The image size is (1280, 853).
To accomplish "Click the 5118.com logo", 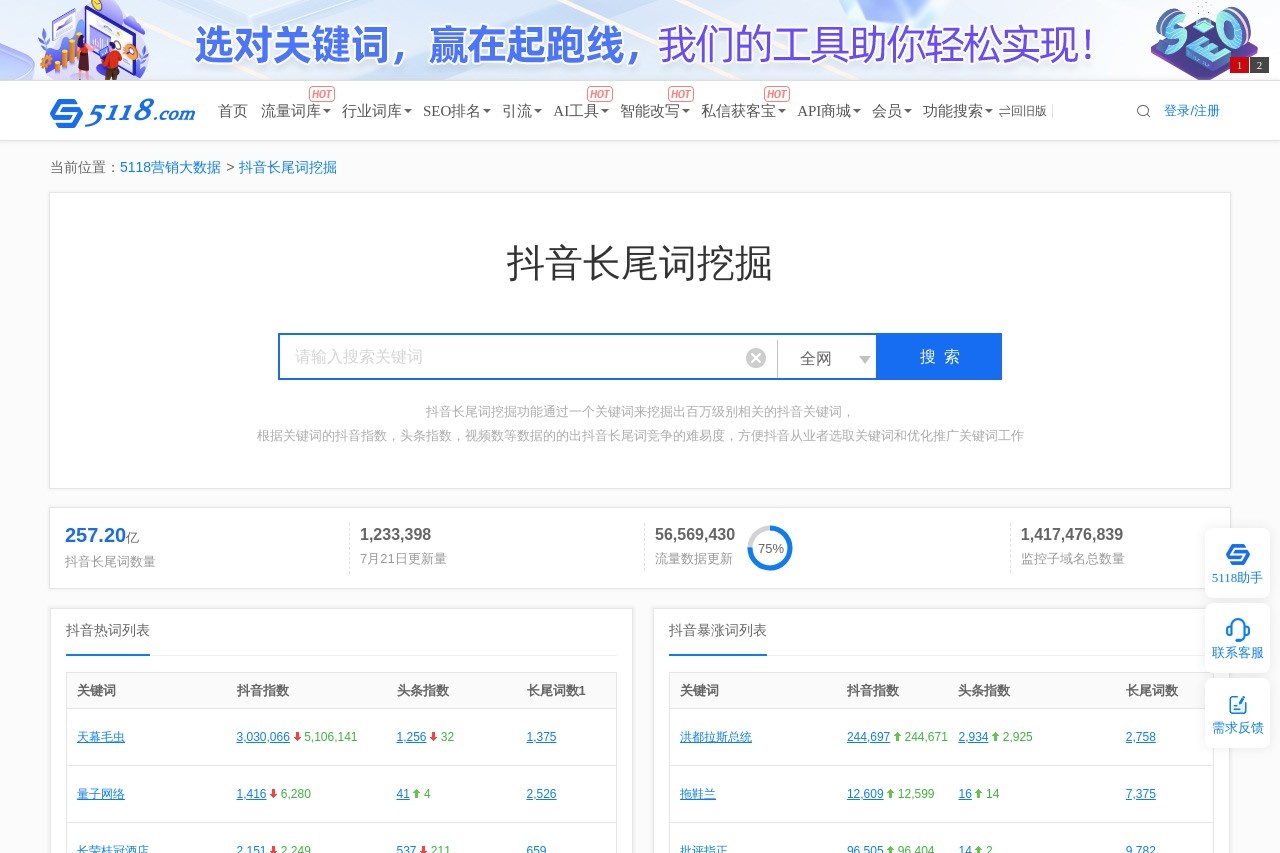I will (122, 112).
